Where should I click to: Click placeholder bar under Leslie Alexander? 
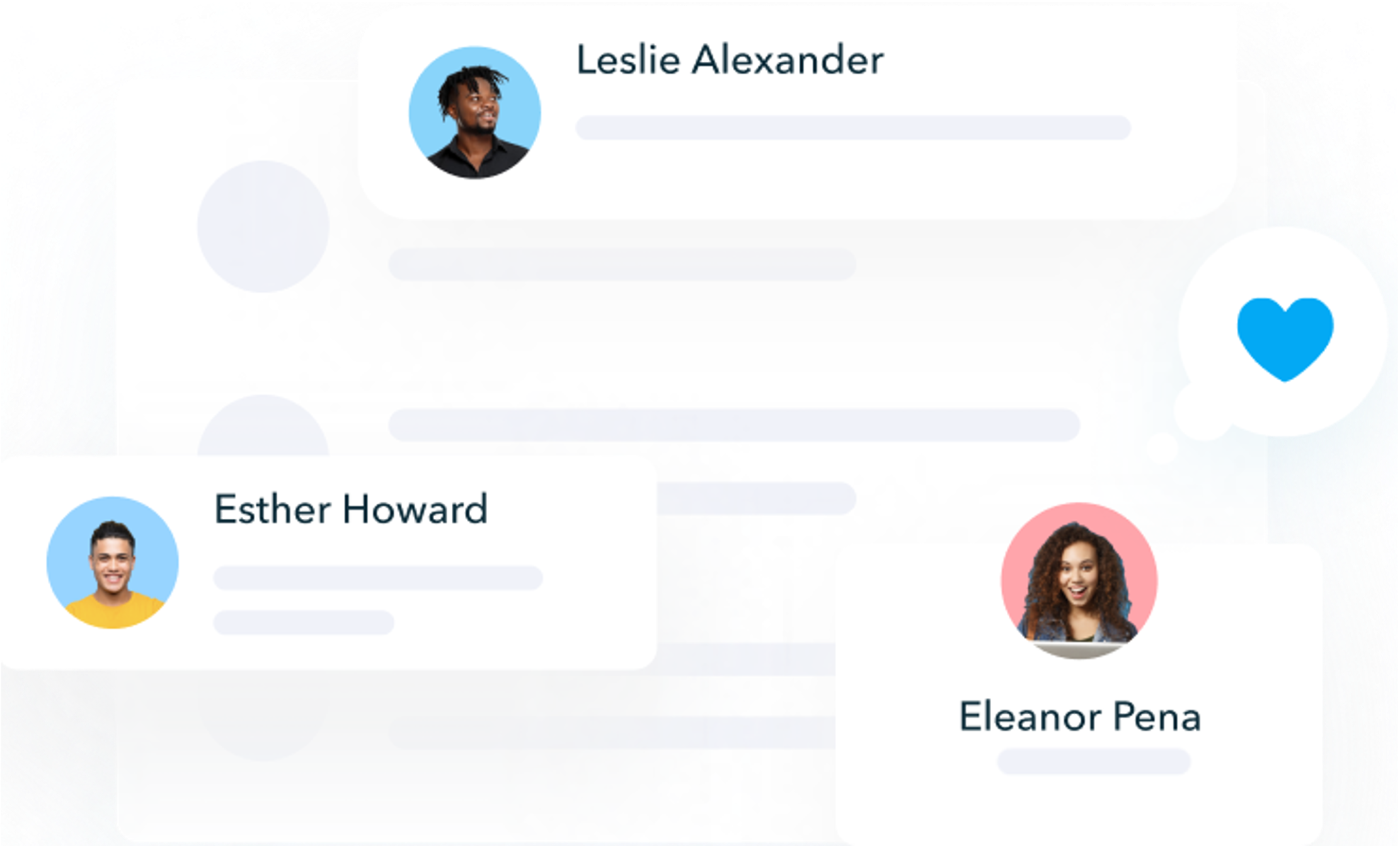853,127
